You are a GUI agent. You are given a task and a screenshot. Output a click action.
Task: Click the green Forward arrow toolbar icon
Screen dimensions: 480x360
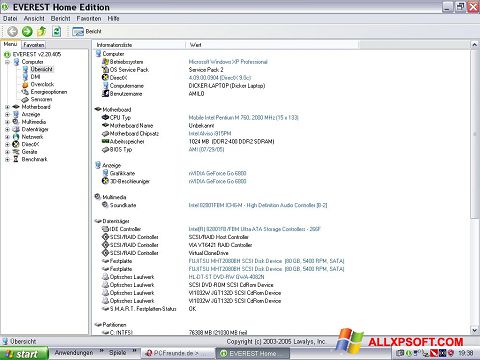27,31
